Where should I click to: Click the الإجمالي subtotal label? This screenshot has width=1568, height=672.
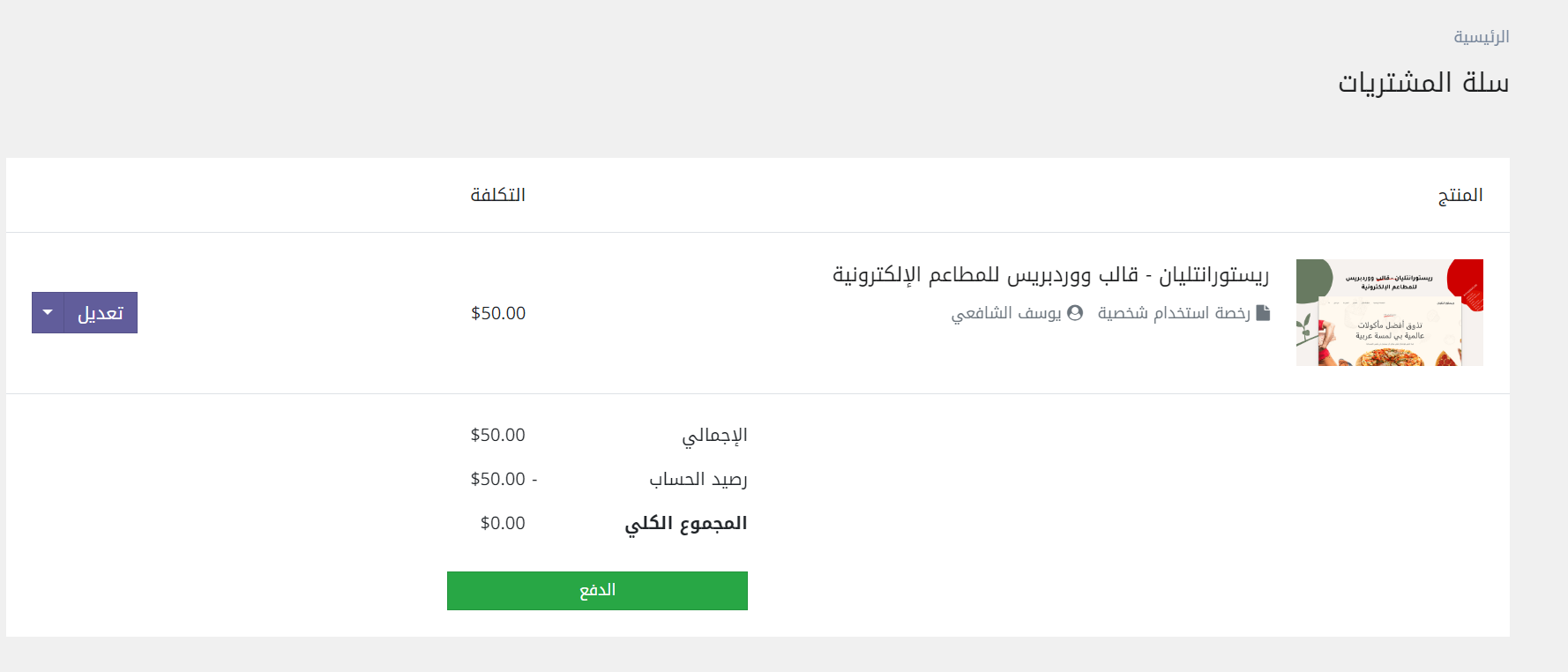[x=714, y=435]
